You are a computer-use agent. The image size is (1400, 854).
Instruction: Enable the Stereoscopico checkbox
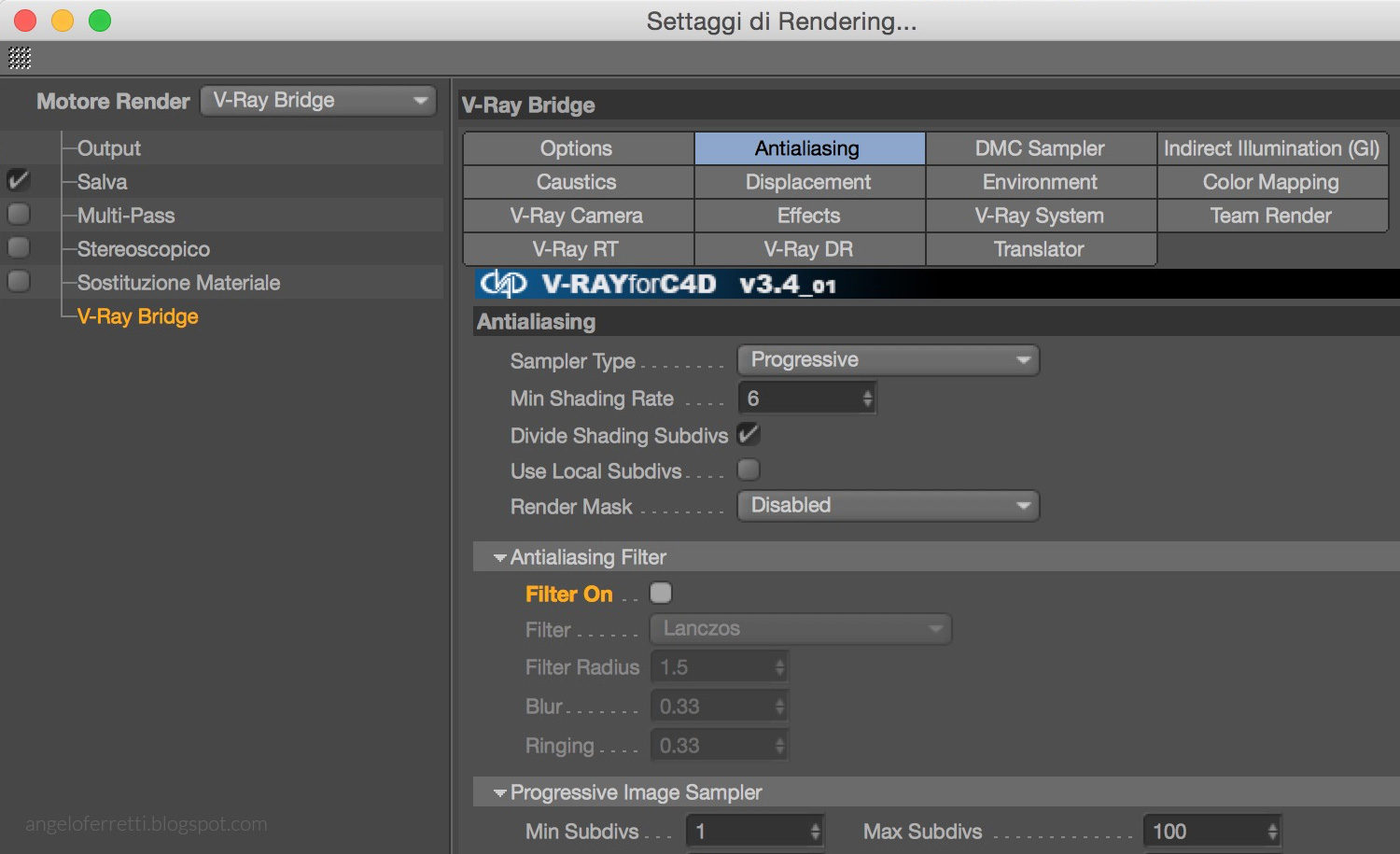point(19,247)
